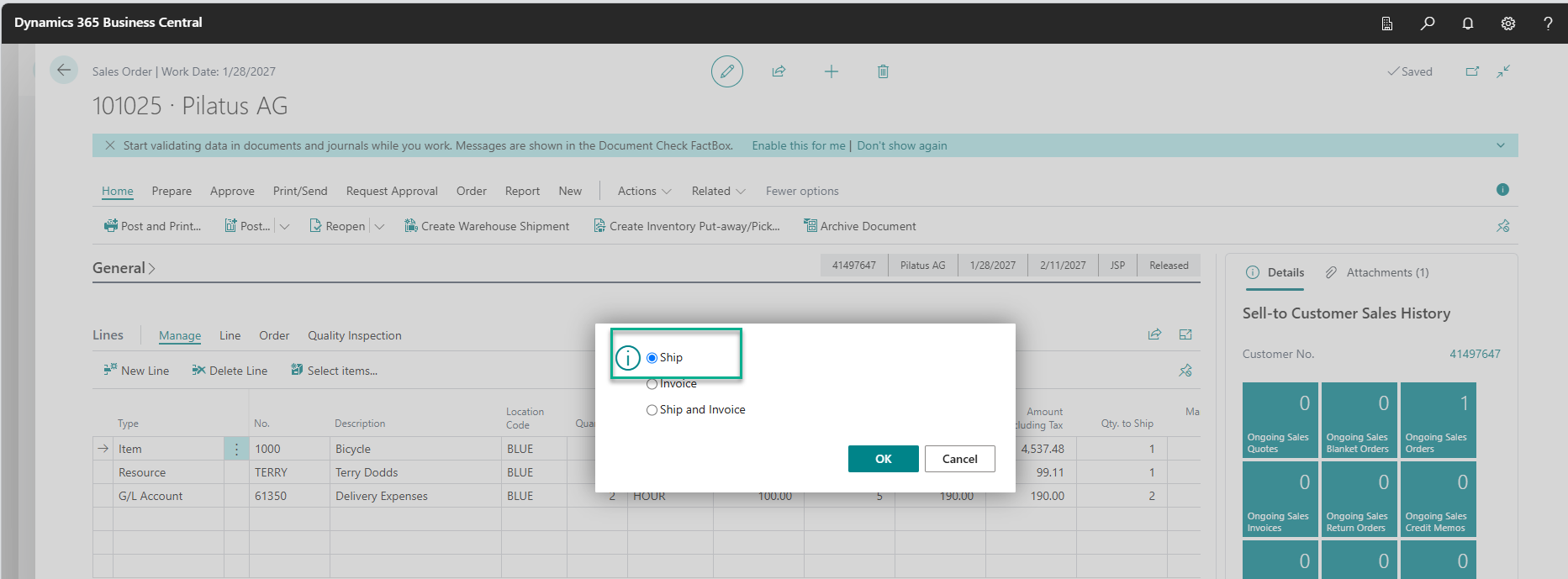This screenshot has width=1568, height=579.
Task: Dismiss the validation notification with X
Action: pos(110,145)
